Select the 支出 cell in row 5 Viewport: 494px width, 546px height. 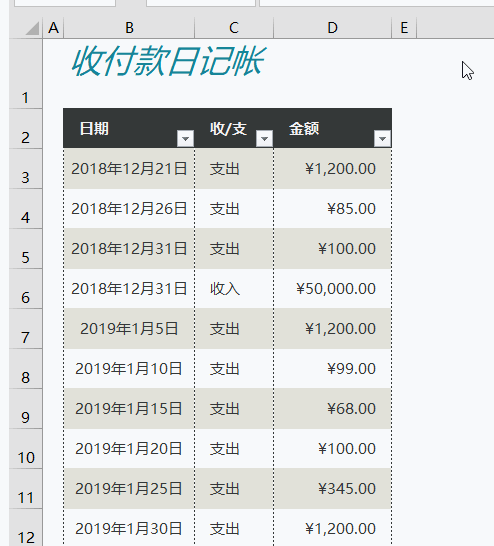click(x=234, y=249)
